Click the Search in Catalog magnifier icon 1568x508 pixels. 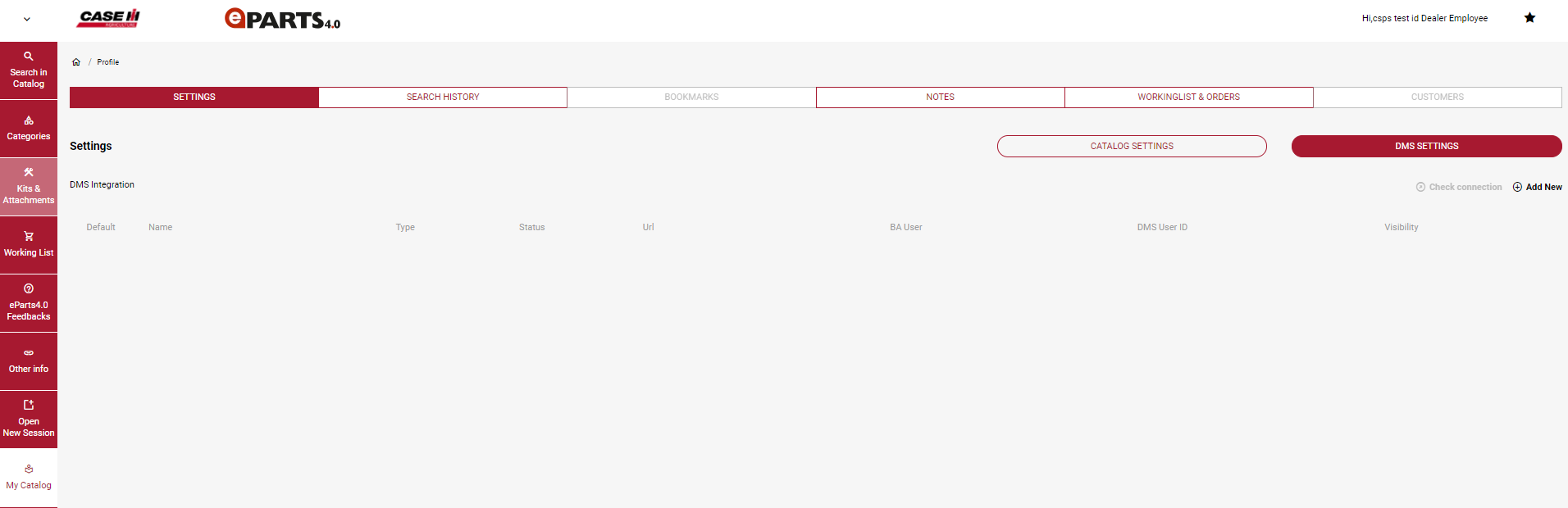tap(29, 57)
